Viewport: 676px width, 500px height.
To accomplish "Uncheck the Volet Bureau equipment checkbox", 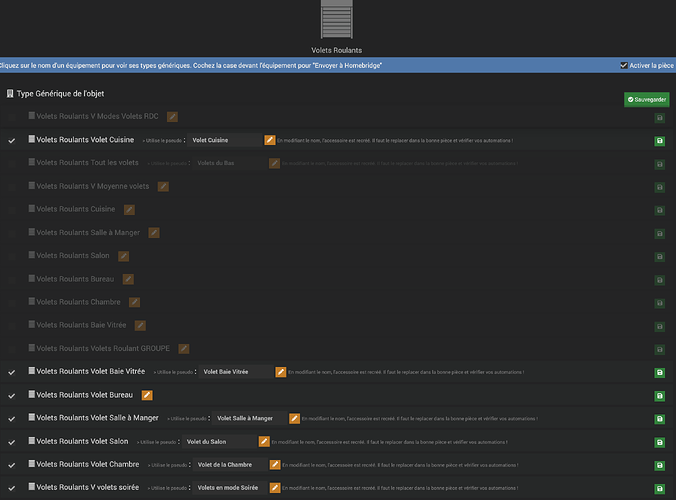I will [x=12, y=396].
